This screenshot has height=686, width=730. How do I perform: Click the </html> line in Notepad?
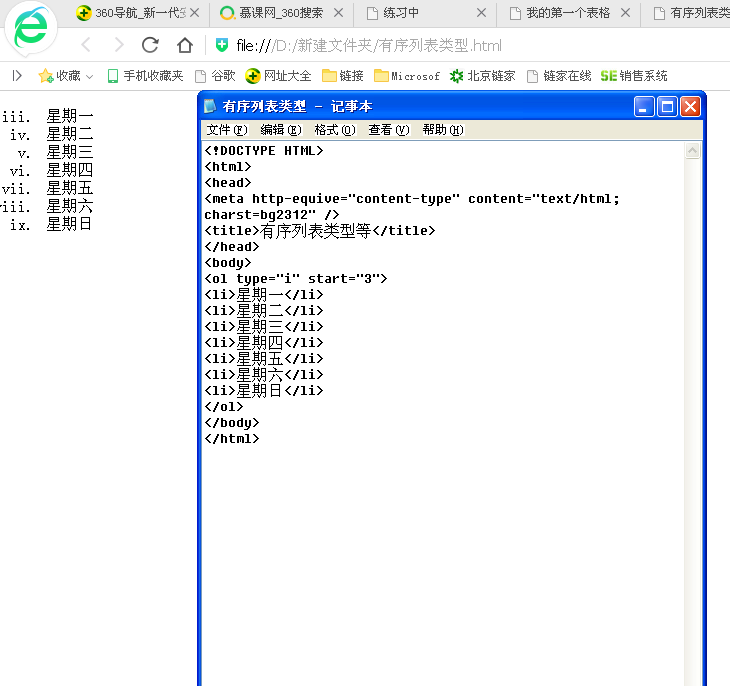[232, 439]
